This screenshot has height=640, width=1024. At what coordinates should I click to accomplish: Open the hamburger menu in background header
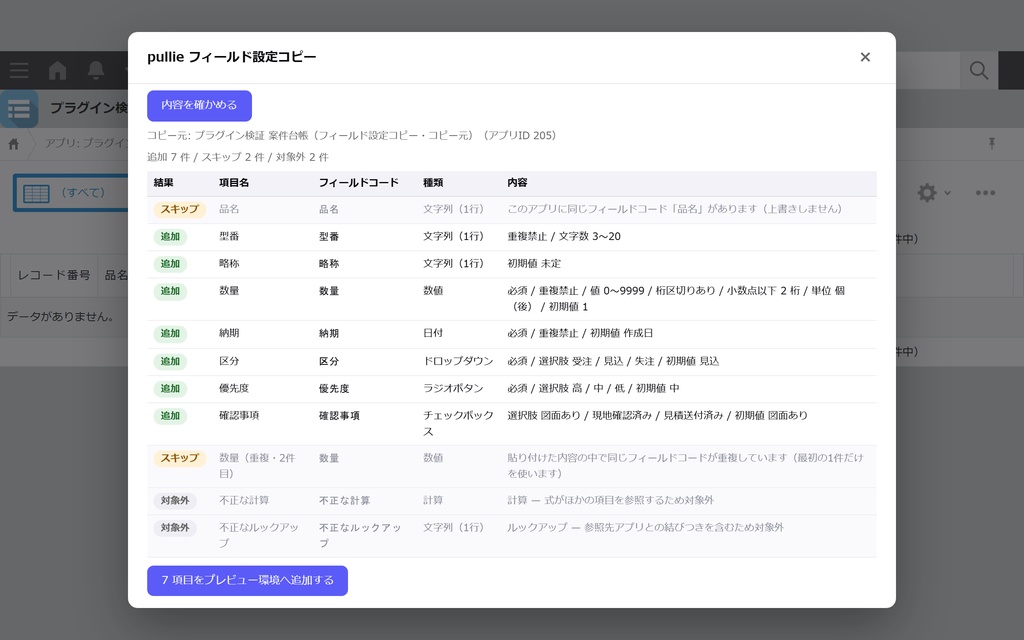pyautogui.click(x=19, y=71)
